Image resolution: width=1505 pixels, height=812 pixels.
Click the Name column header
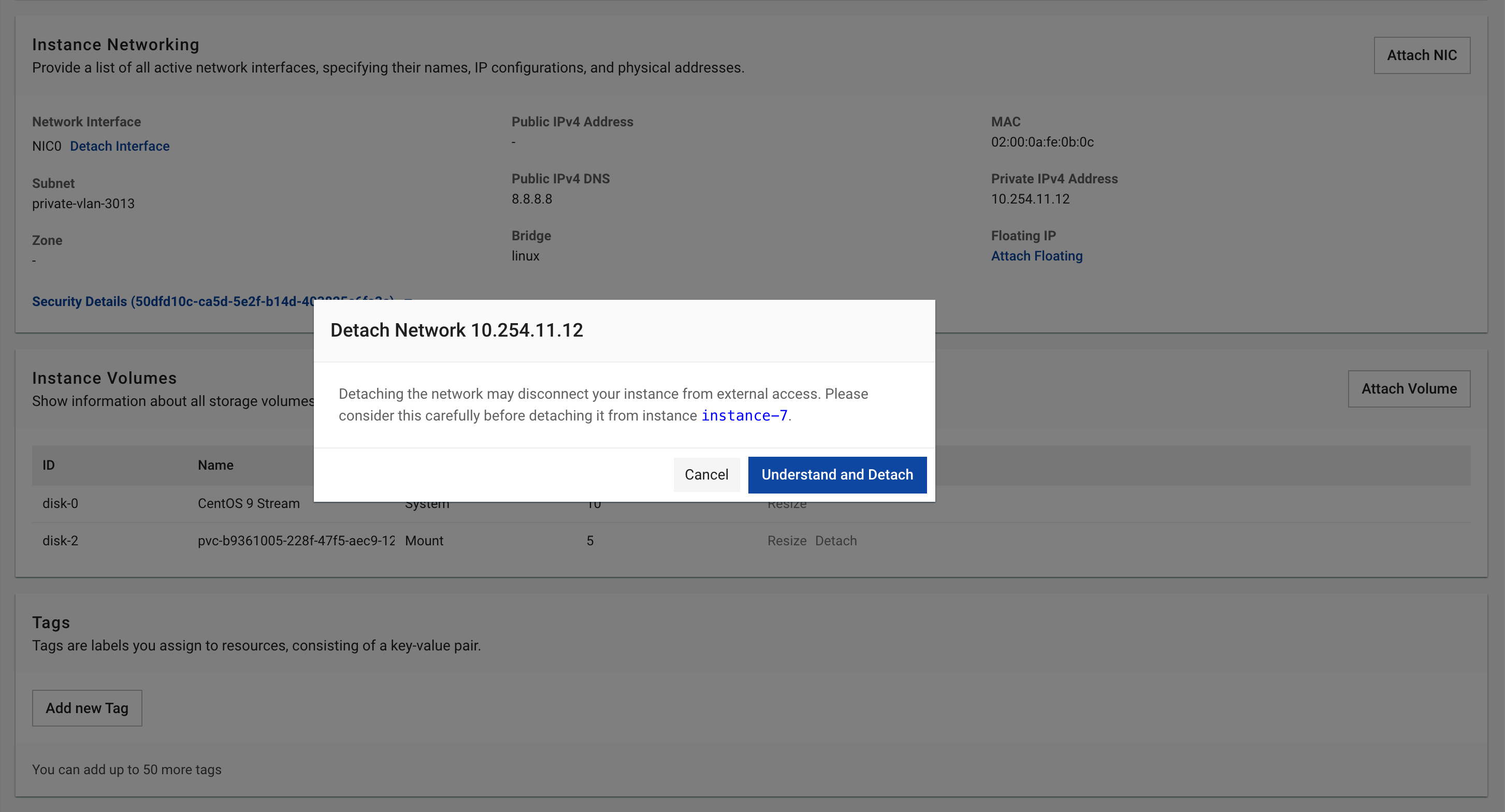click(215, 465)
